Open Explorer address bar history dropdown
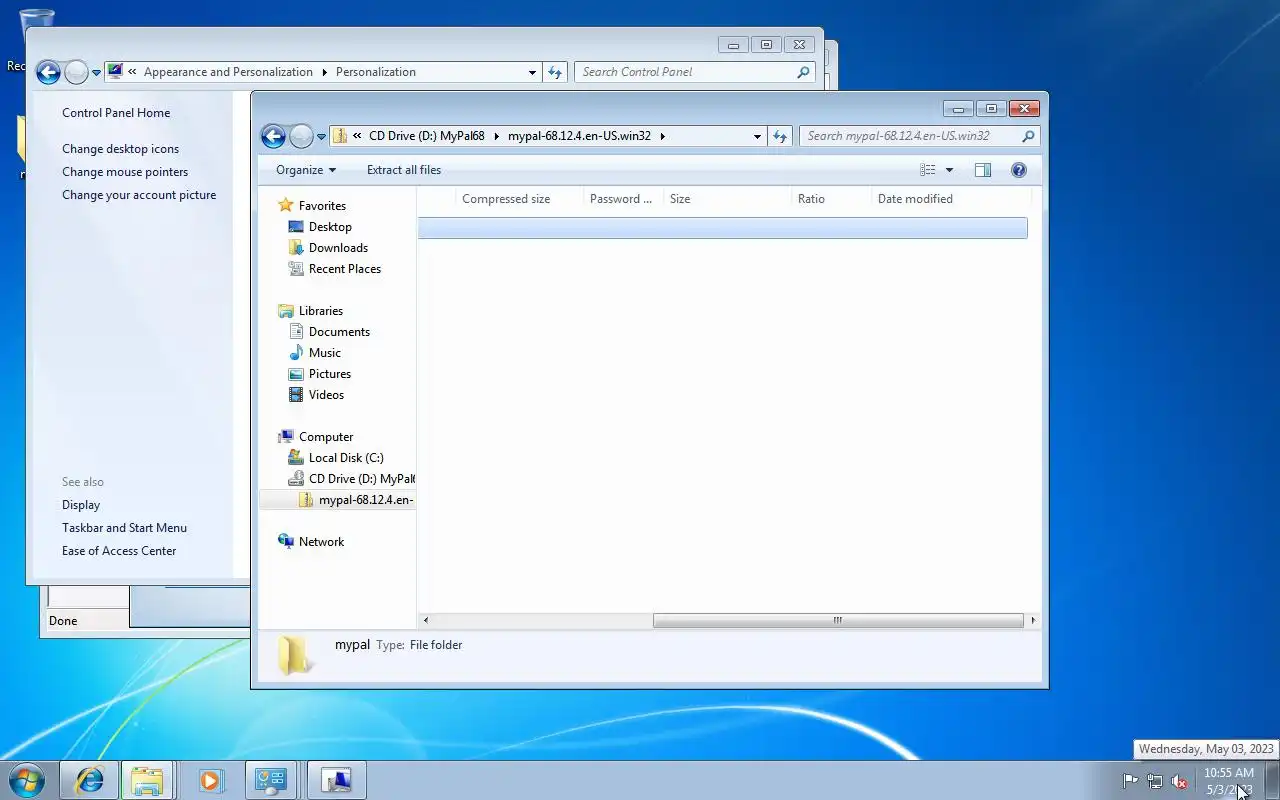1280x800 pixels. click(x=757, y=136)
